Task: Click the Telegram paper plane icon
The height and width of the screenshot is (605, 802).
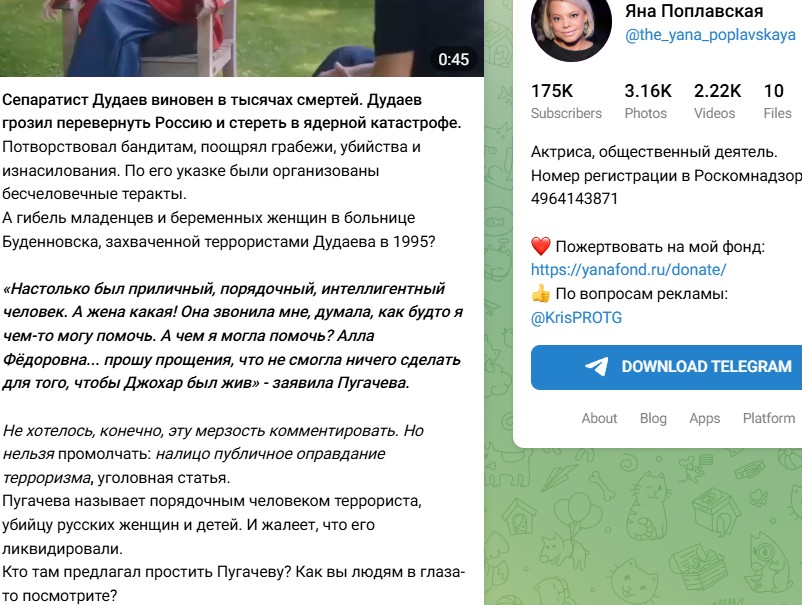Action: pos(596,367)
